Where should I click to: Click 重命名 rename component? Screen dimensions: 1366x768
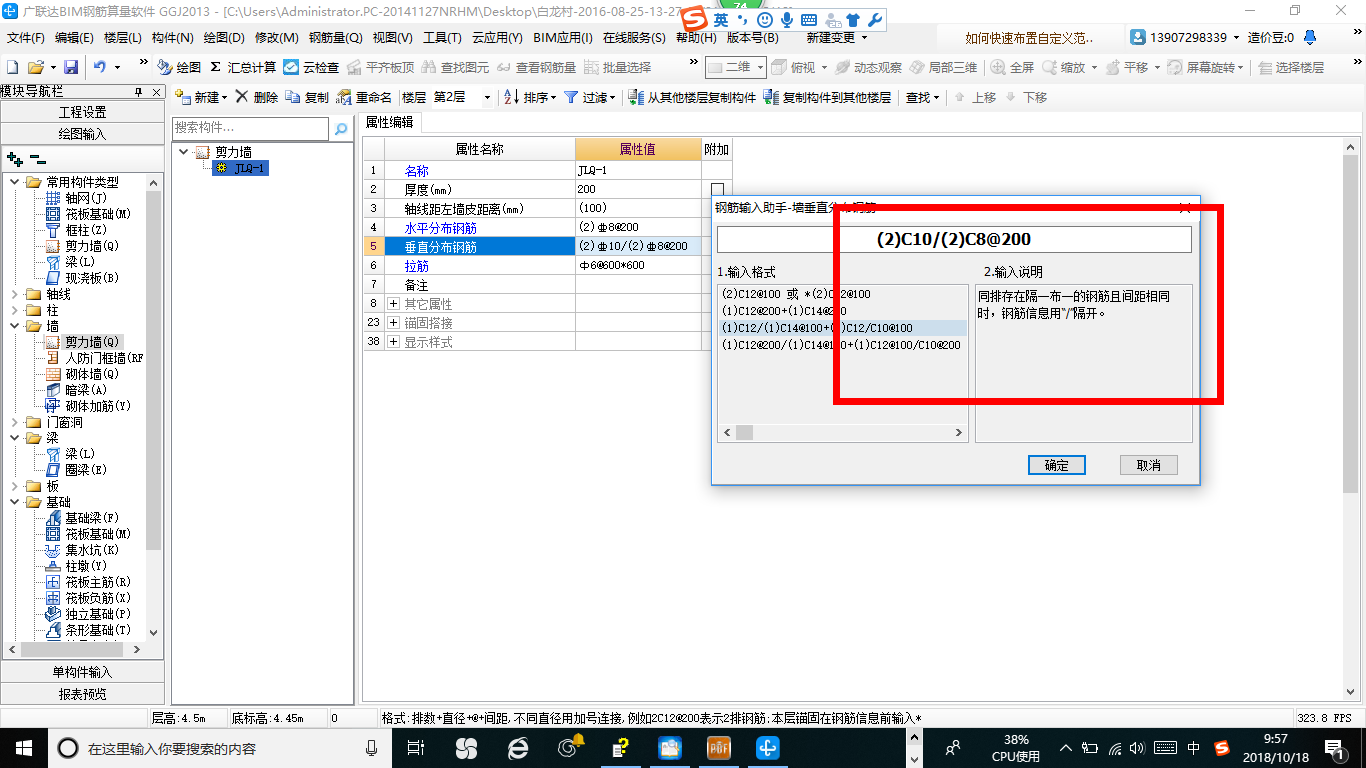pos(364,97)
